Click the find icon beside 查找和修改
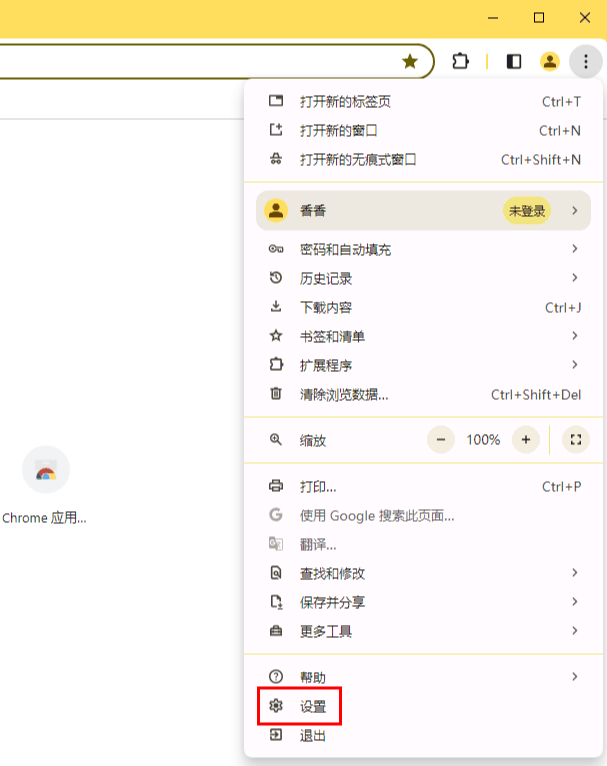 pos(276,573)
